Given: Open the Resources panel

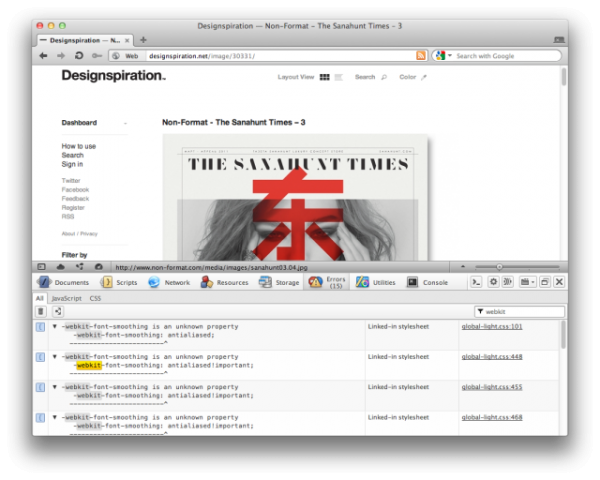Looking at the screenshot, I should point(224,282).
